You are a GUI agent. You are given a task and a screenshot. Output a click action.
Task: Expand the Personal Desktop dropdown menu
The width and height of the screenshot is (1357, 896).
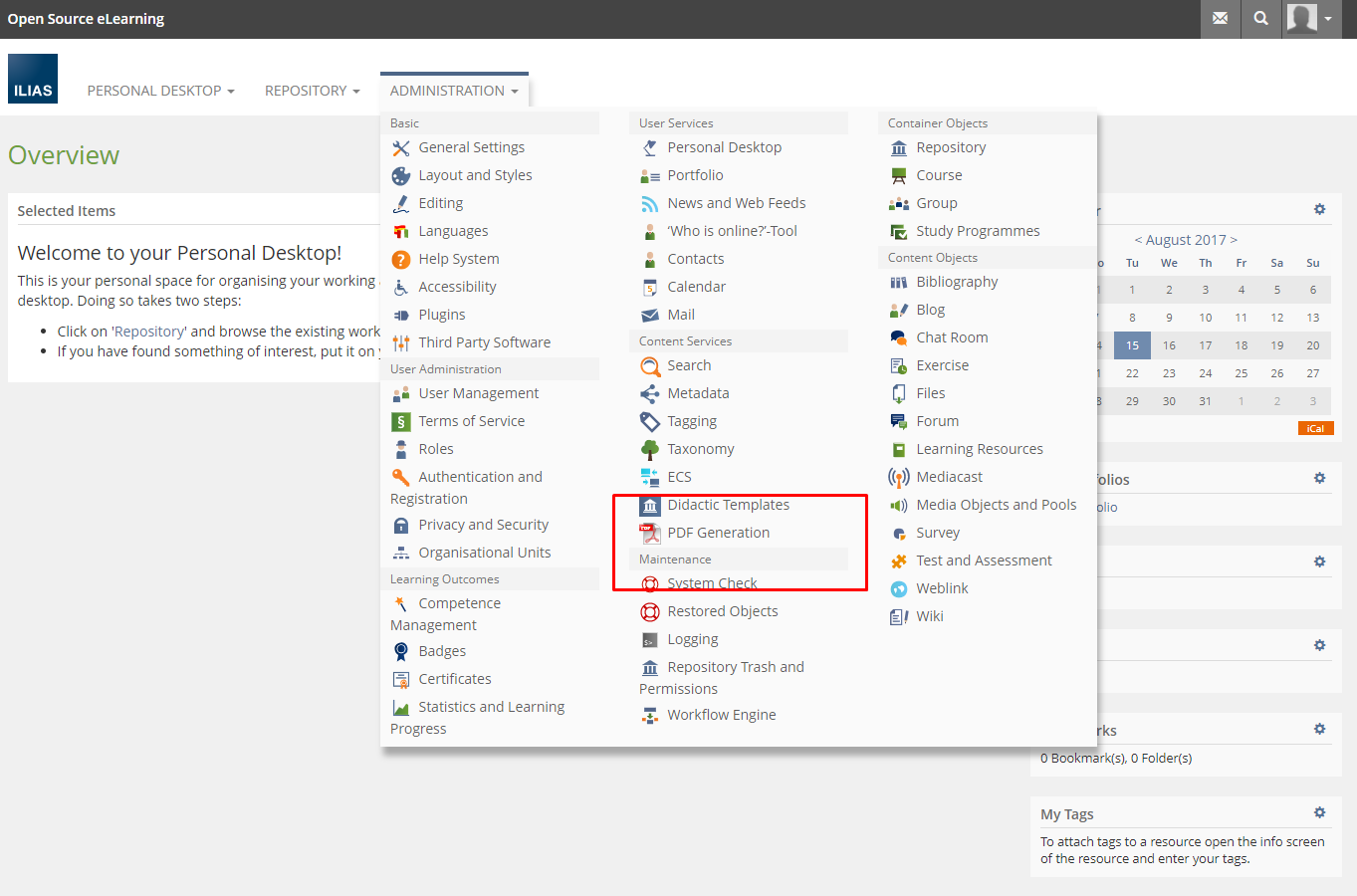click(160, 91)
